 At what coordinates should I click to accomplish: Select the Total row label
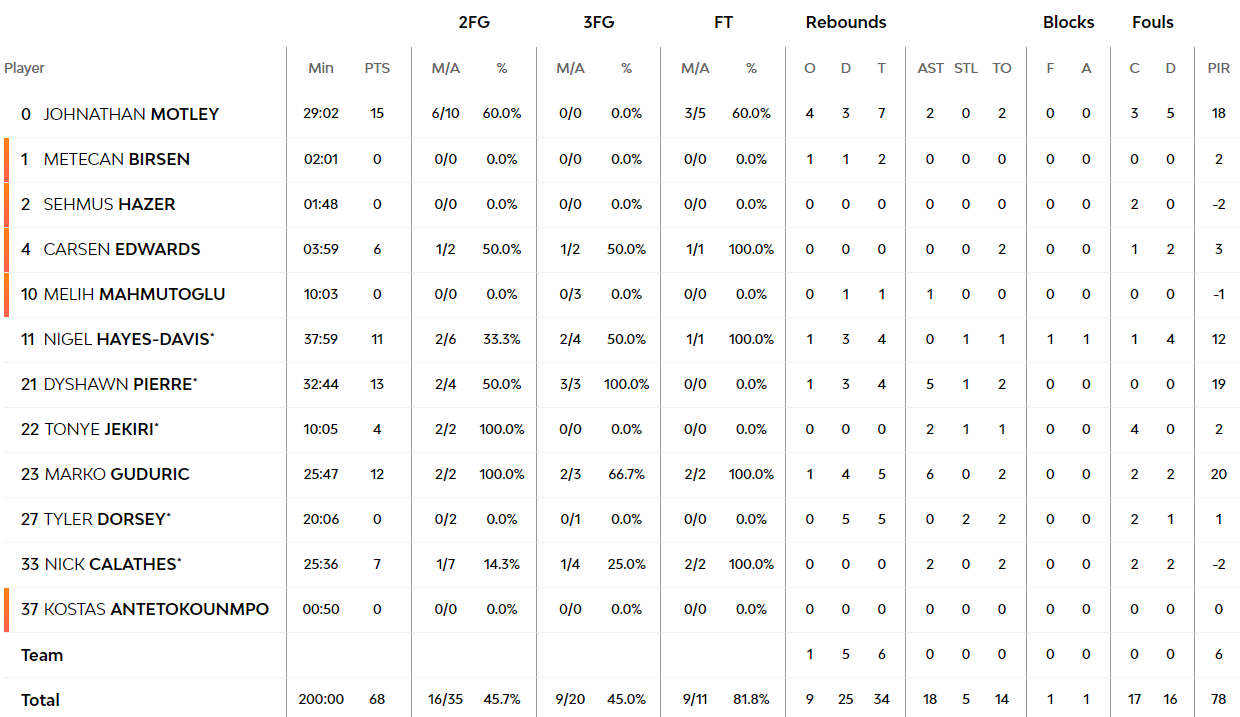(40, 700)
